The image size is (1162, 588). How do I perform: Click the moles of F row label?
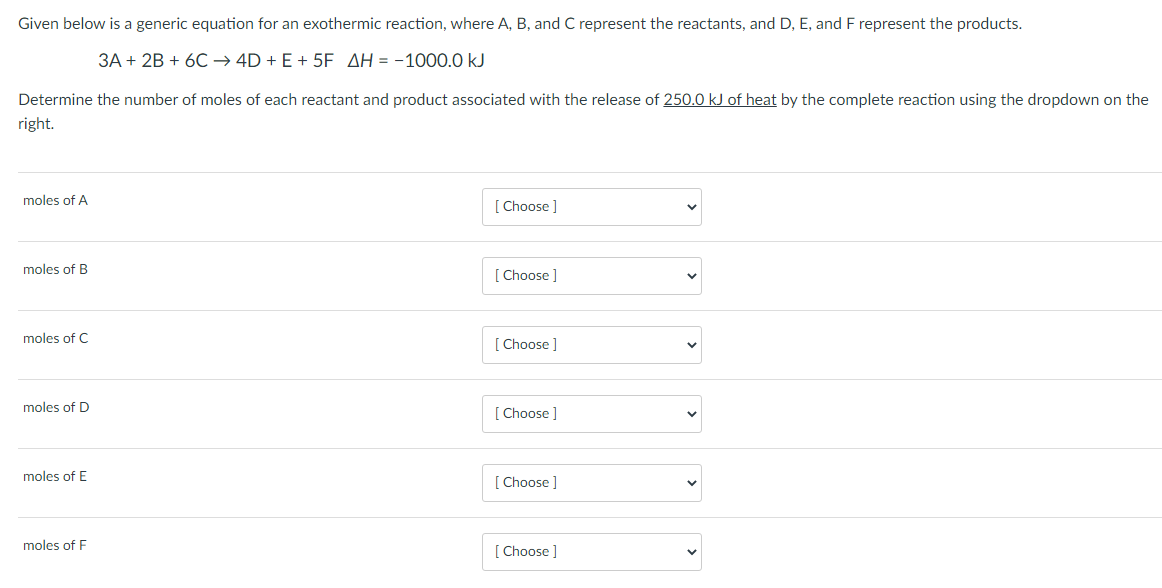click(55, 545)
